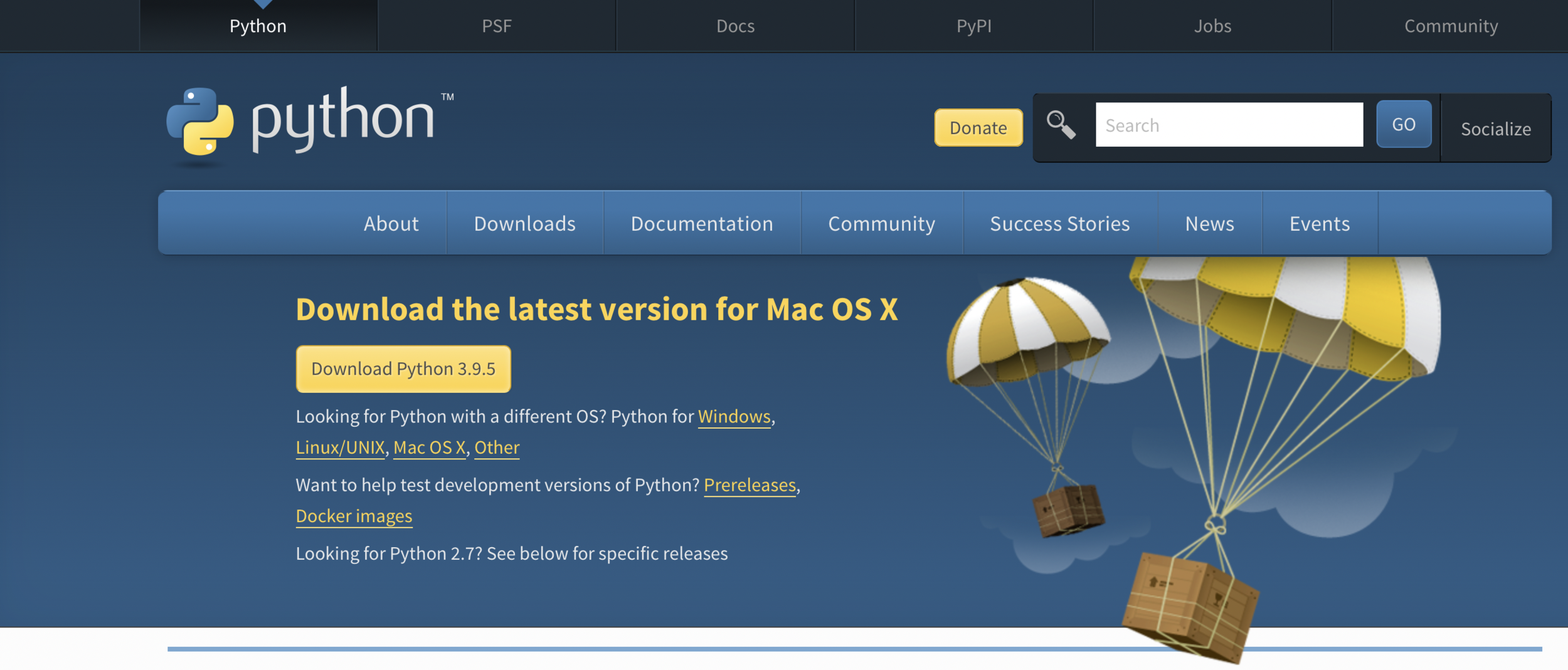The height and width of the screenshot is (670, 1568).
Task: Follow the Mac OS X link
Action: [430, 448]
